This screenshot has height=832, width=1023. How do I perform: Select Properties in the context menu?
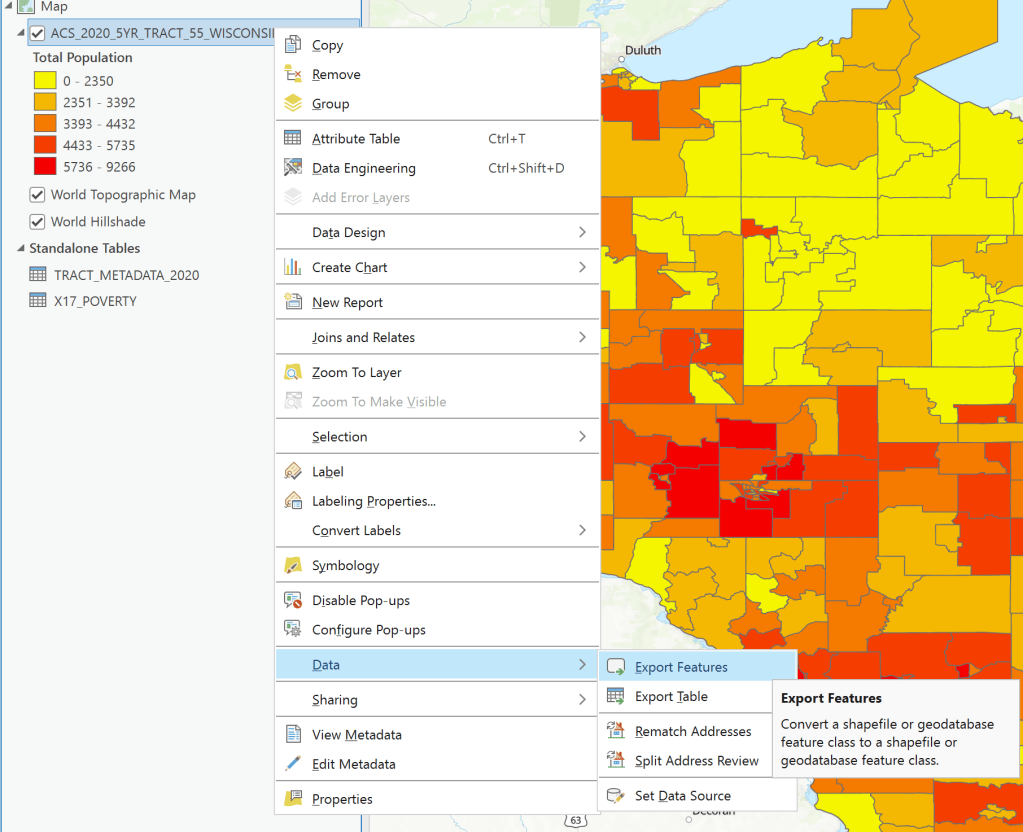(x=342, y=799)
